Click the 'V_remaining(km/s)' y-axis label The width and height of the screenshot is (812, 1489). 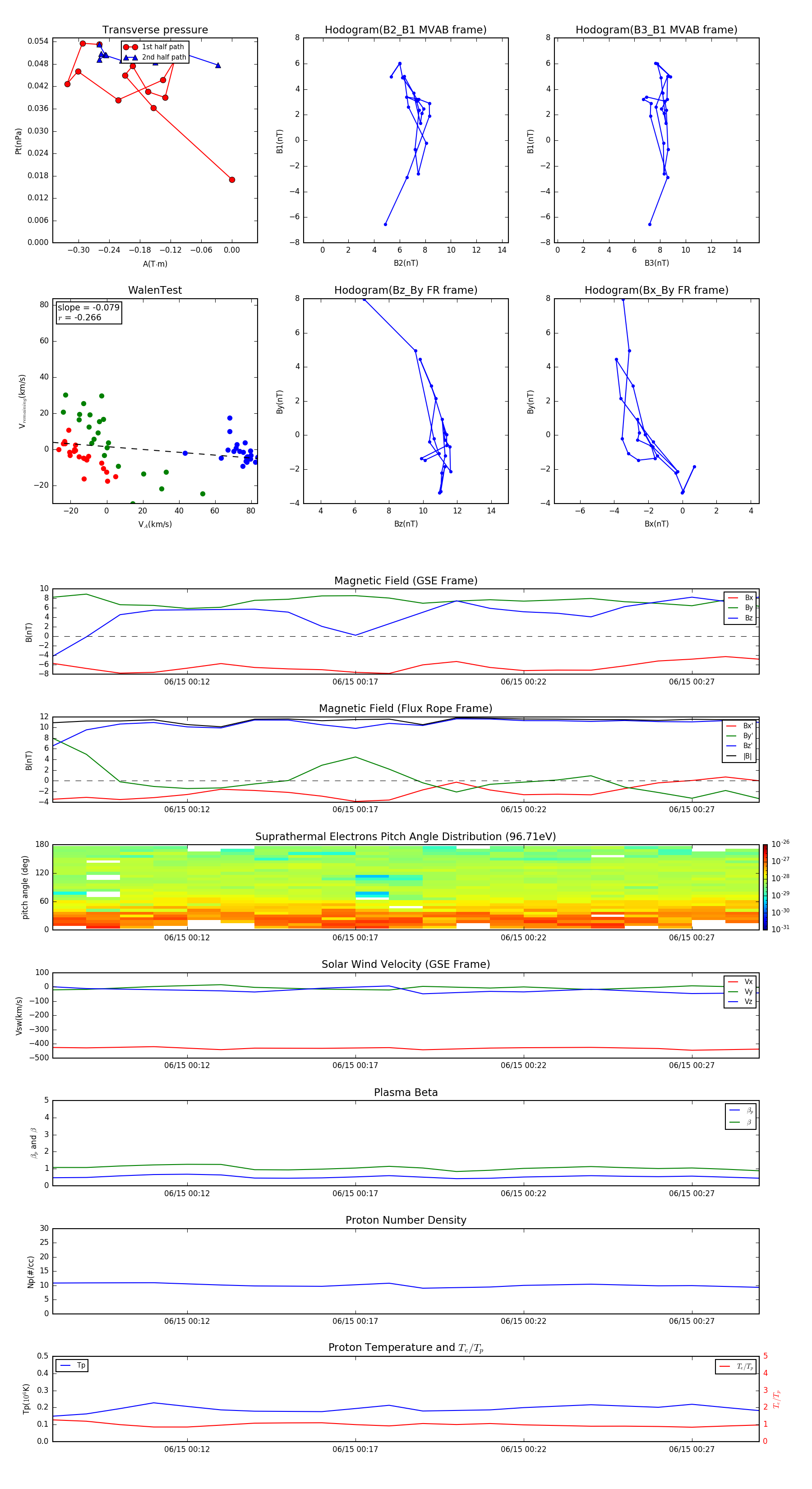tap(23, 401)
